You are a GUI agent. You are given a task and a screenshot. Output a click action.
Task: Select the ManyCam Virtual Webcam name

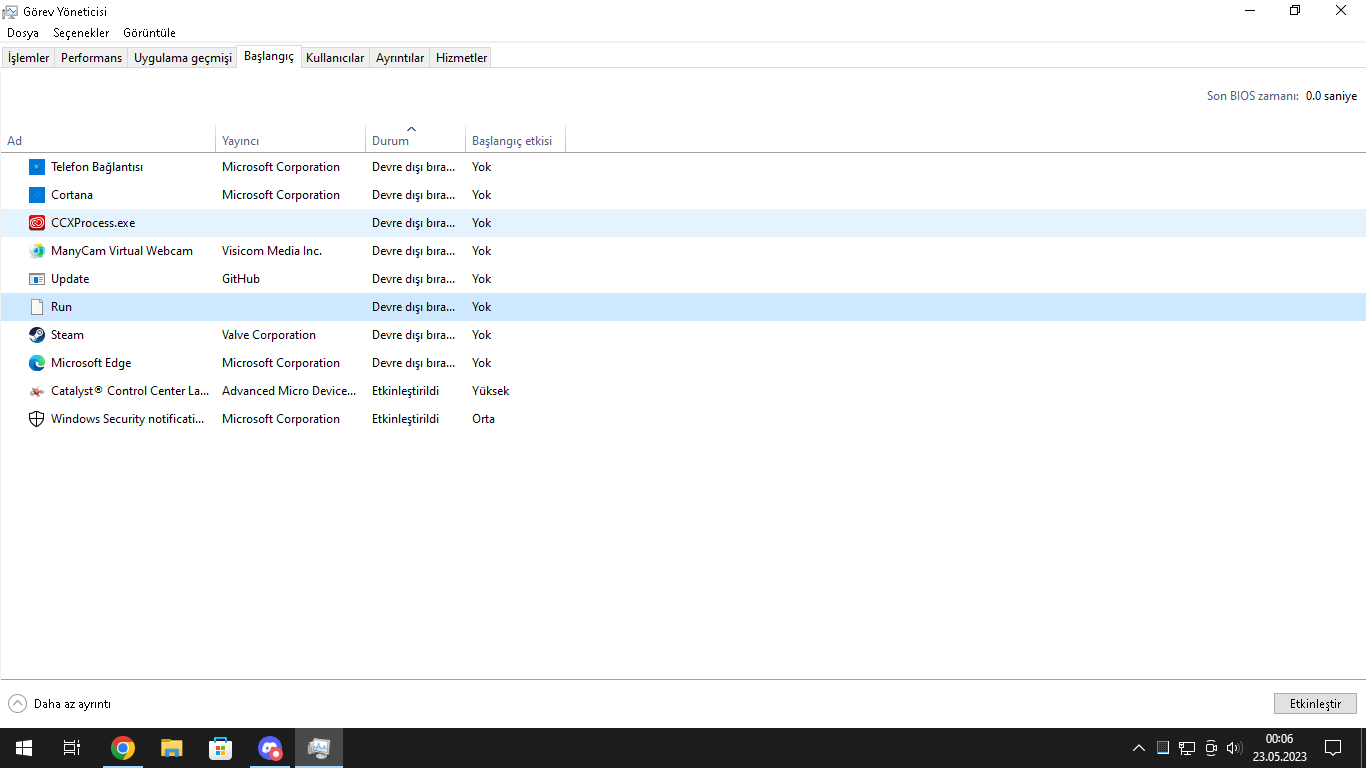[x=122, y=251]
